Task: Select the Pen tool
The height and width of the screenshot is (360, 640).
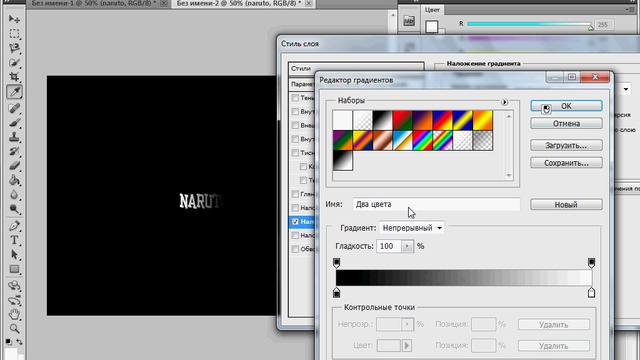Action: pyautogui.click(x=14, y=225)
